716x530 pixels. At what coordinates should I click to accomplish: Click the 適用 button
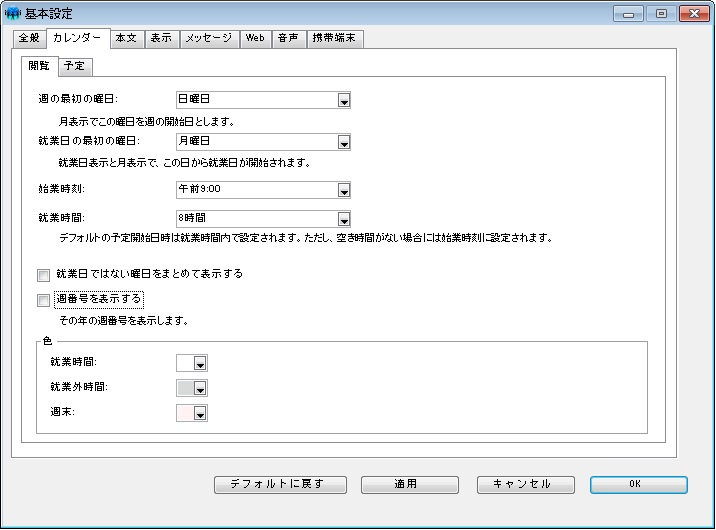(x=410, y=485)
